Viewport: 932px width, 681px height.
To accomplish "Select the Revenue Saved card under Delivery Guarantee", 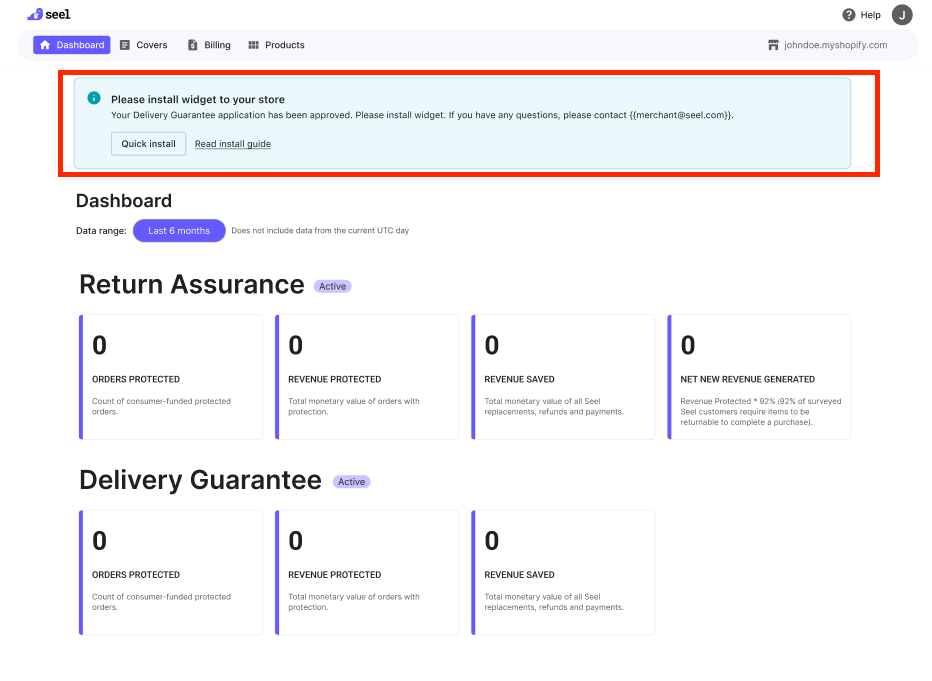I will tap(562, 572).
